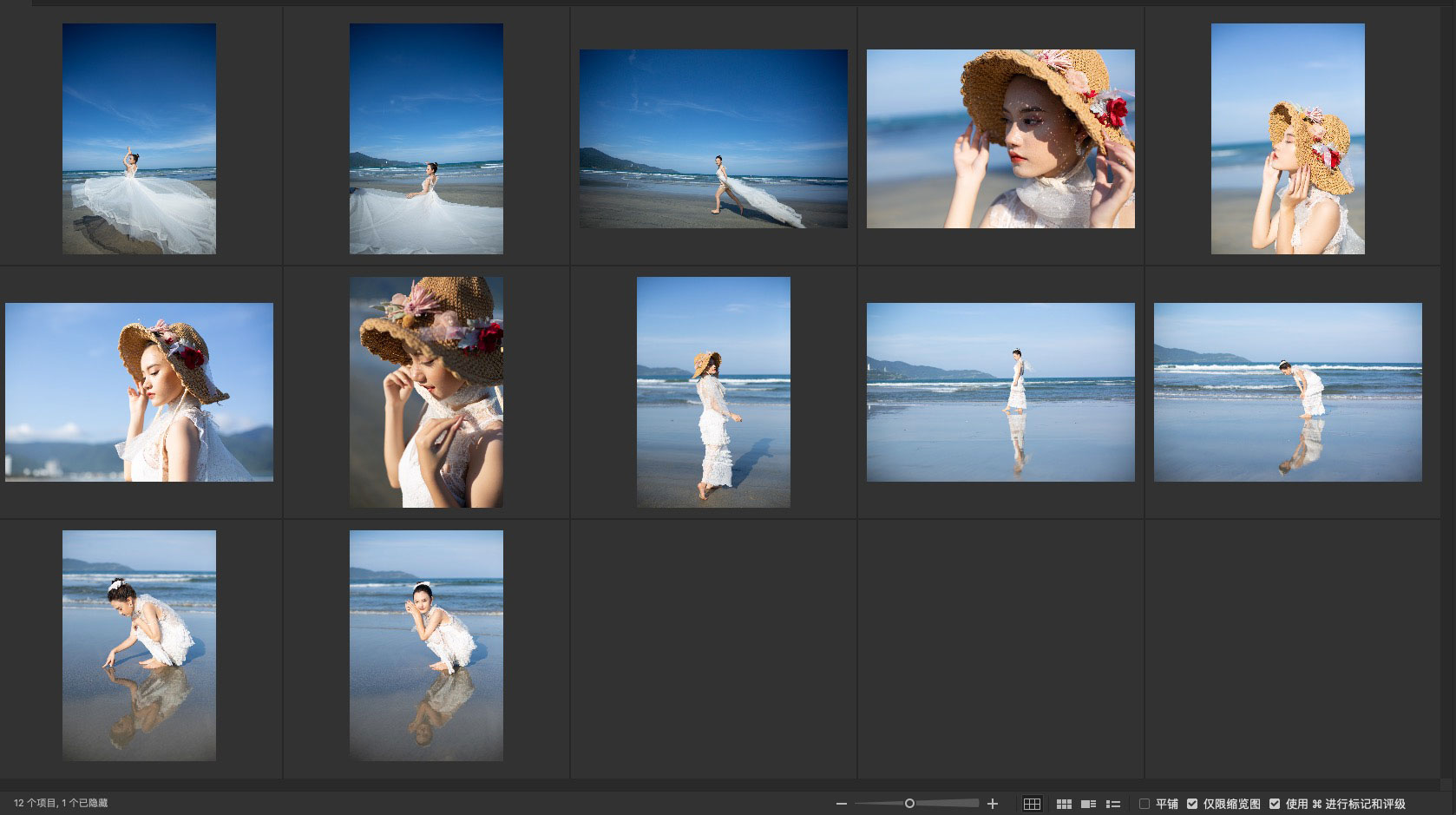The height and width of the screenshot is (815, 1456).
Task: Click the thumbnail size slider handle
Action: coord(909,804)
